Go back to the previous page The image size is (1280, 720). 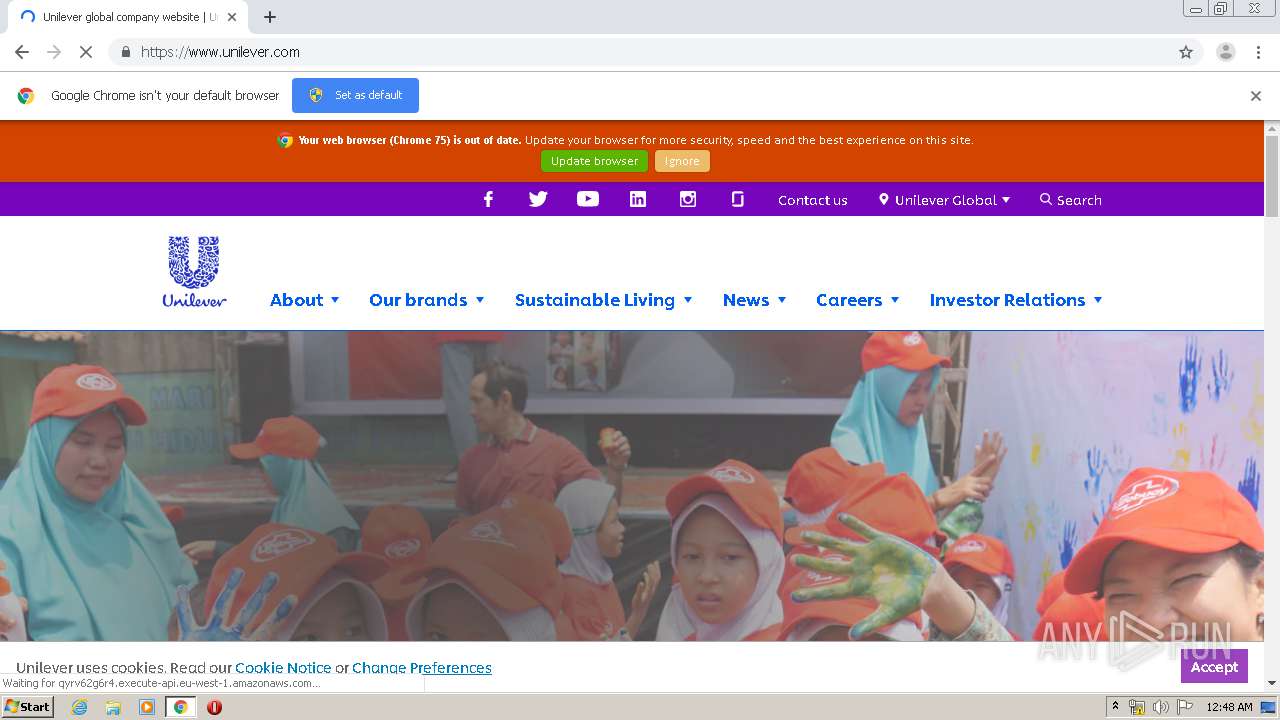(22, 52)
